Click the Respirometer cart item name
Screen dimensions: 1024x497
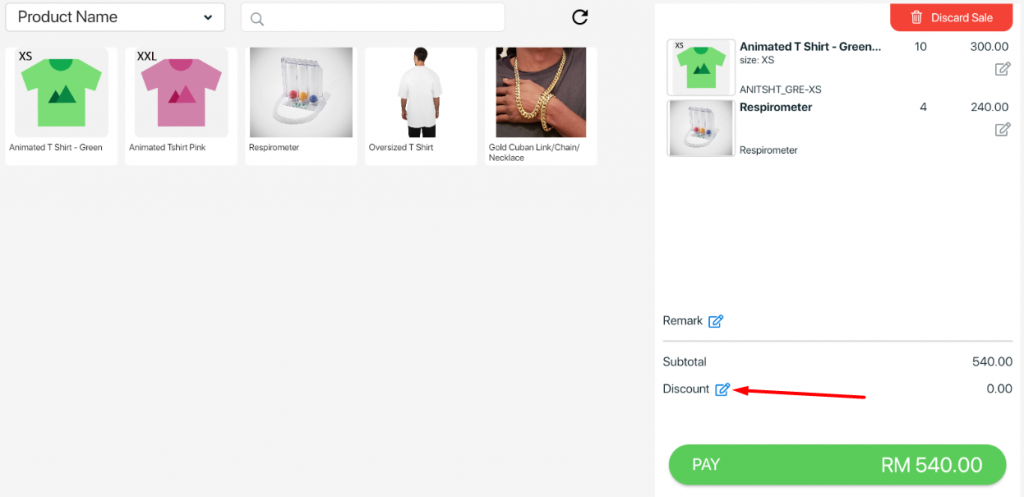(775, 107)
